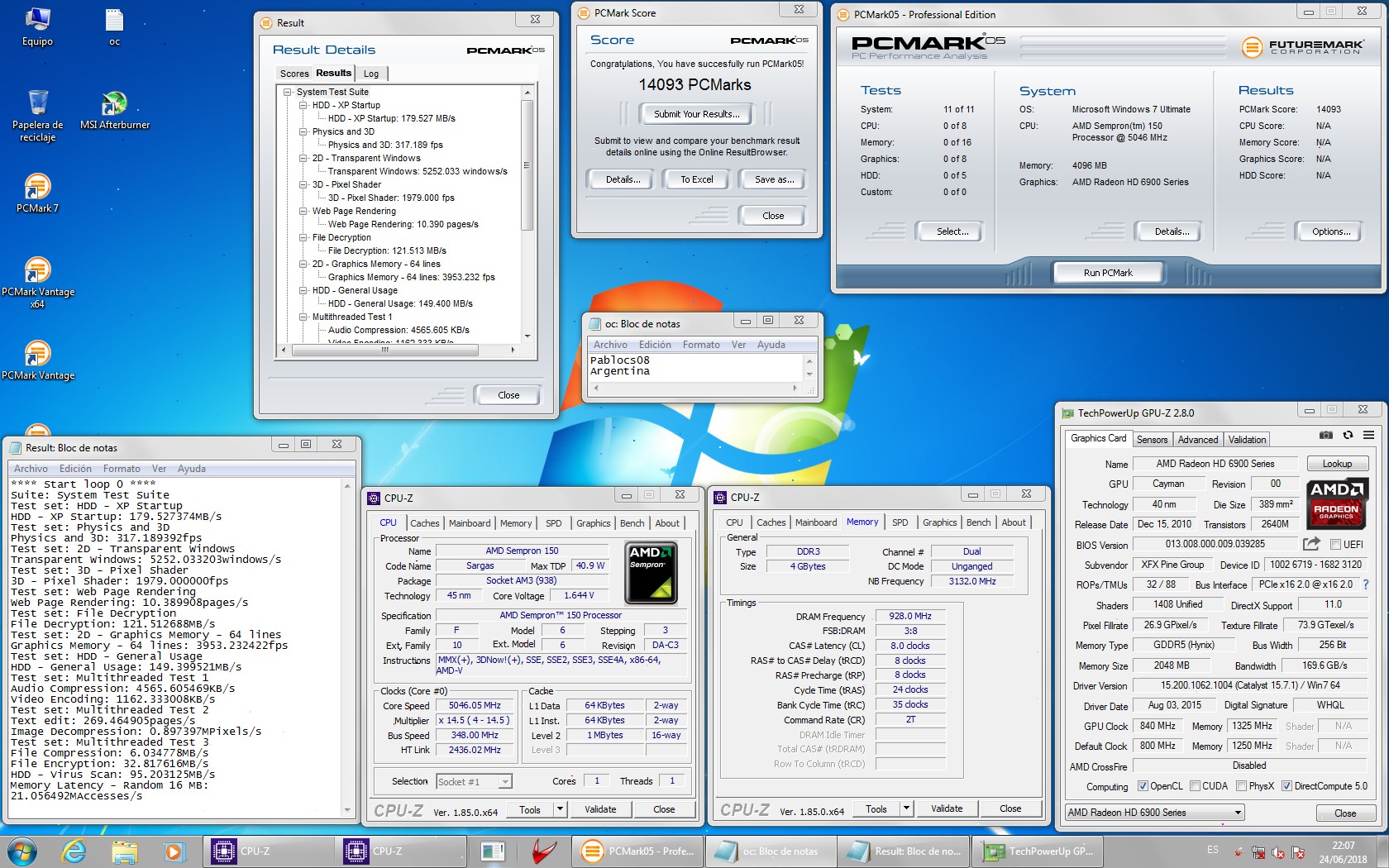Click Bus Interface question mark icon

(x=1365, y=584)
